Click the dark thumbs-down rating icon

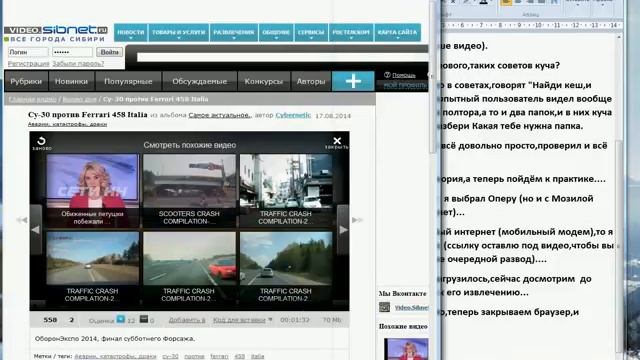click(x=144, y=319)
